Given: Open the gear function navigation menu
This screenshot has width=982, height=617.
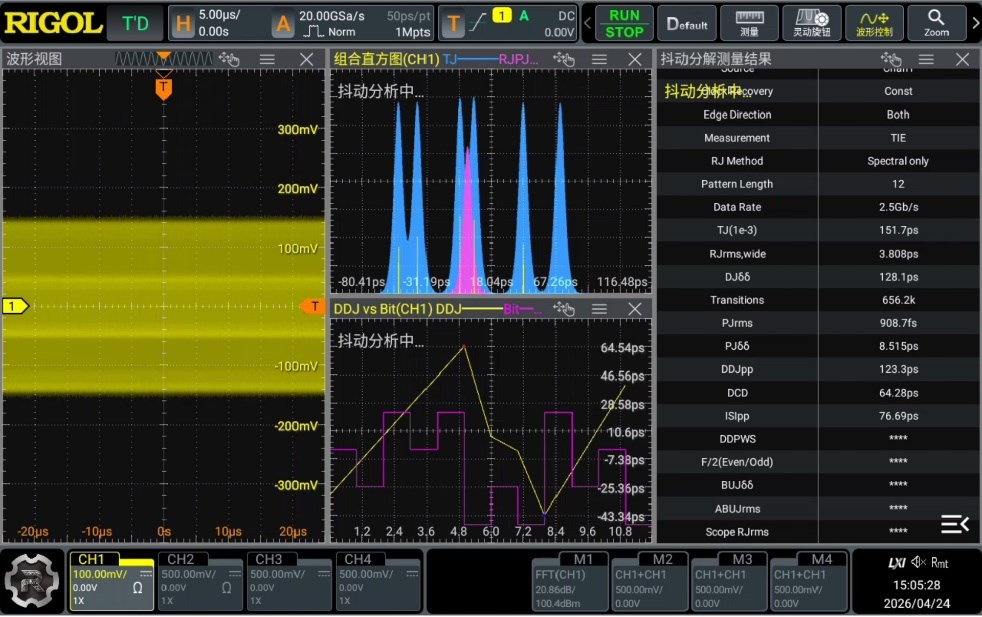Looking at the screenshot, I should pos(32,581).
